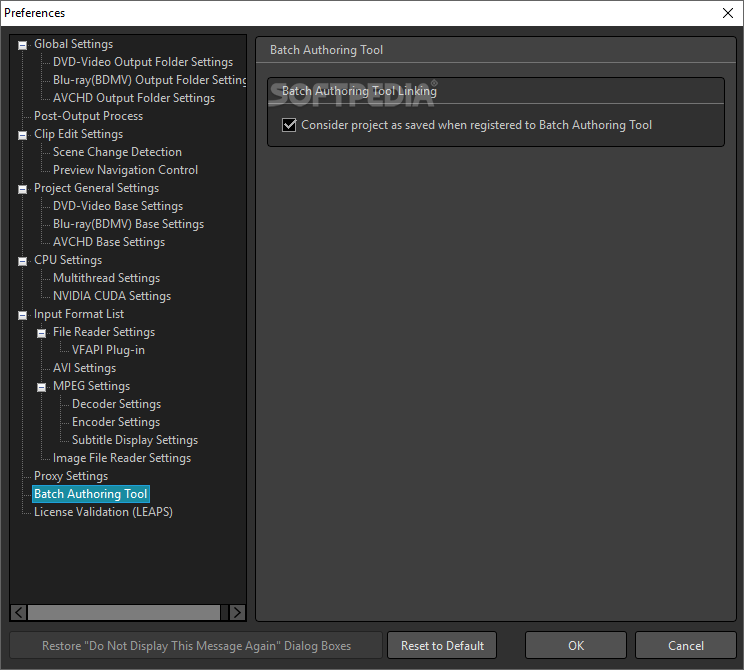The image size is (744, 670).
Task: Open Proxy Settings
Action: coord(71,477)
